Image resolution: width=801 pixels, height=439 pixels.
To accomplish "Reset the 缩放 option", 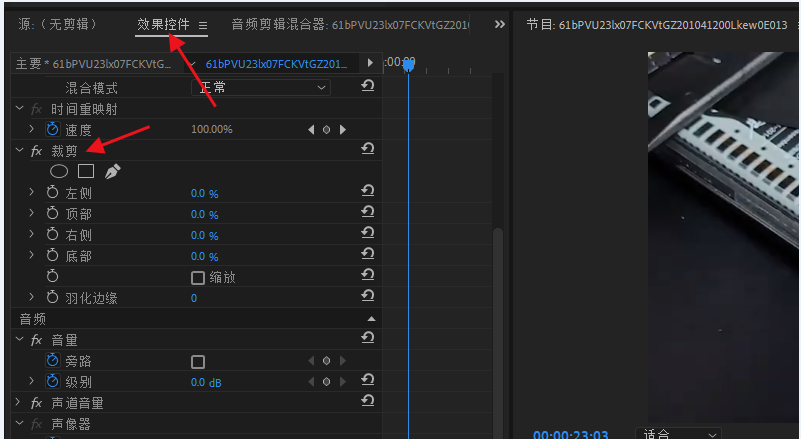I will coord(368,275).
